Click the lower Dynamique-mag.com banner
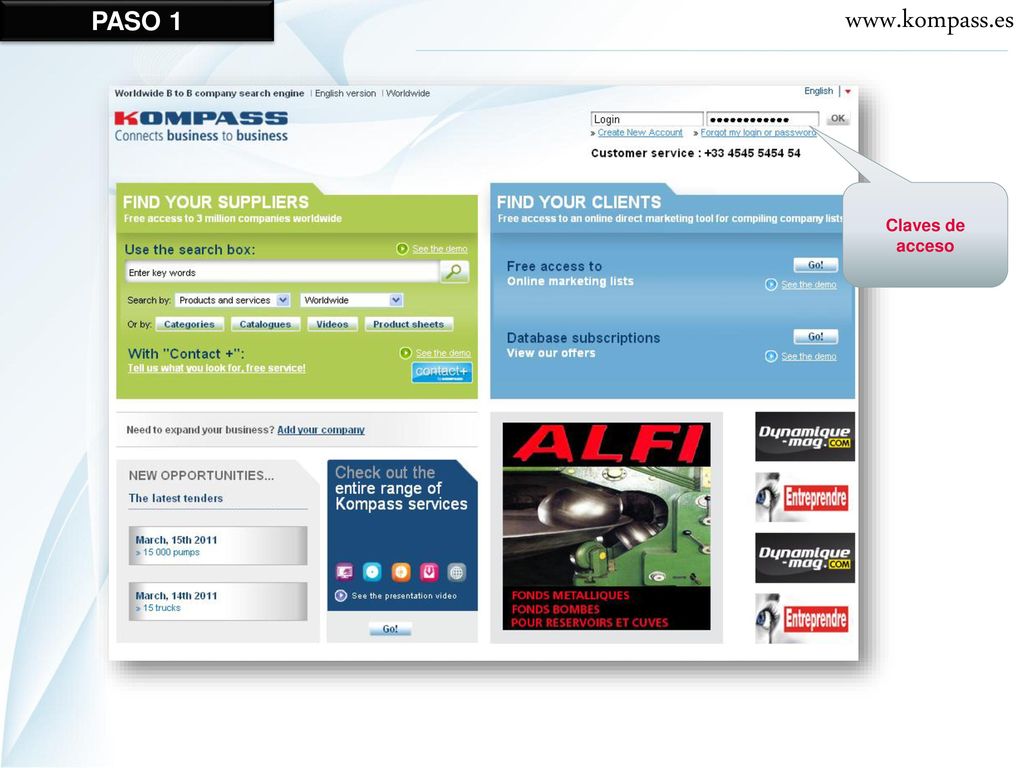This screenshot has width=1024, height=768. click(805, 558)
